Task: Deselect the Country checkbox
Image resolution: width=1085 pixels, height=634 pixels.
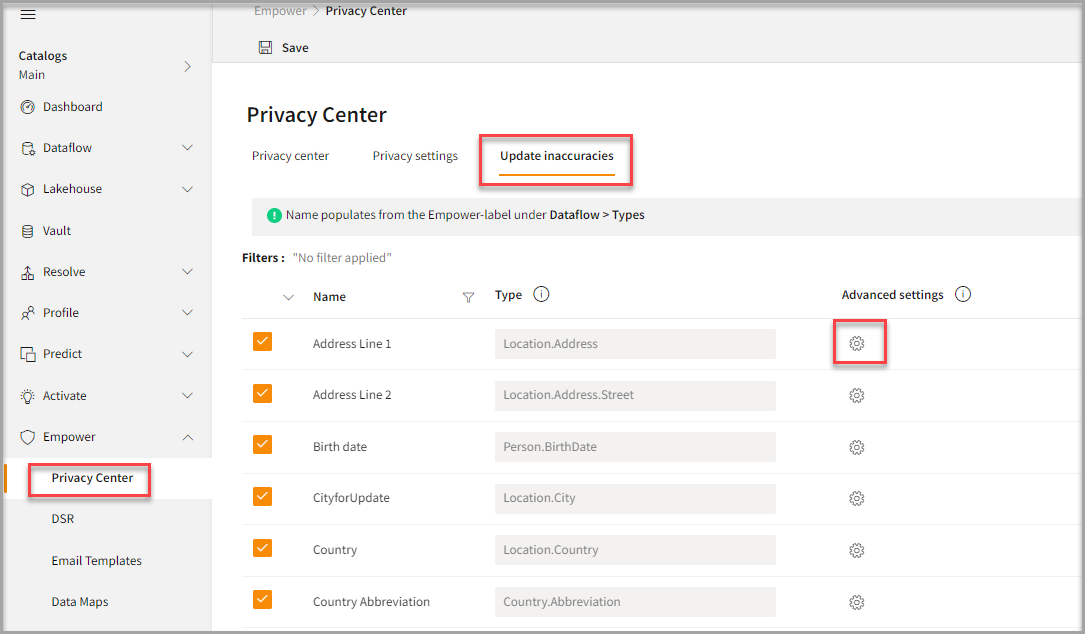Action: (x=262, y=548)
